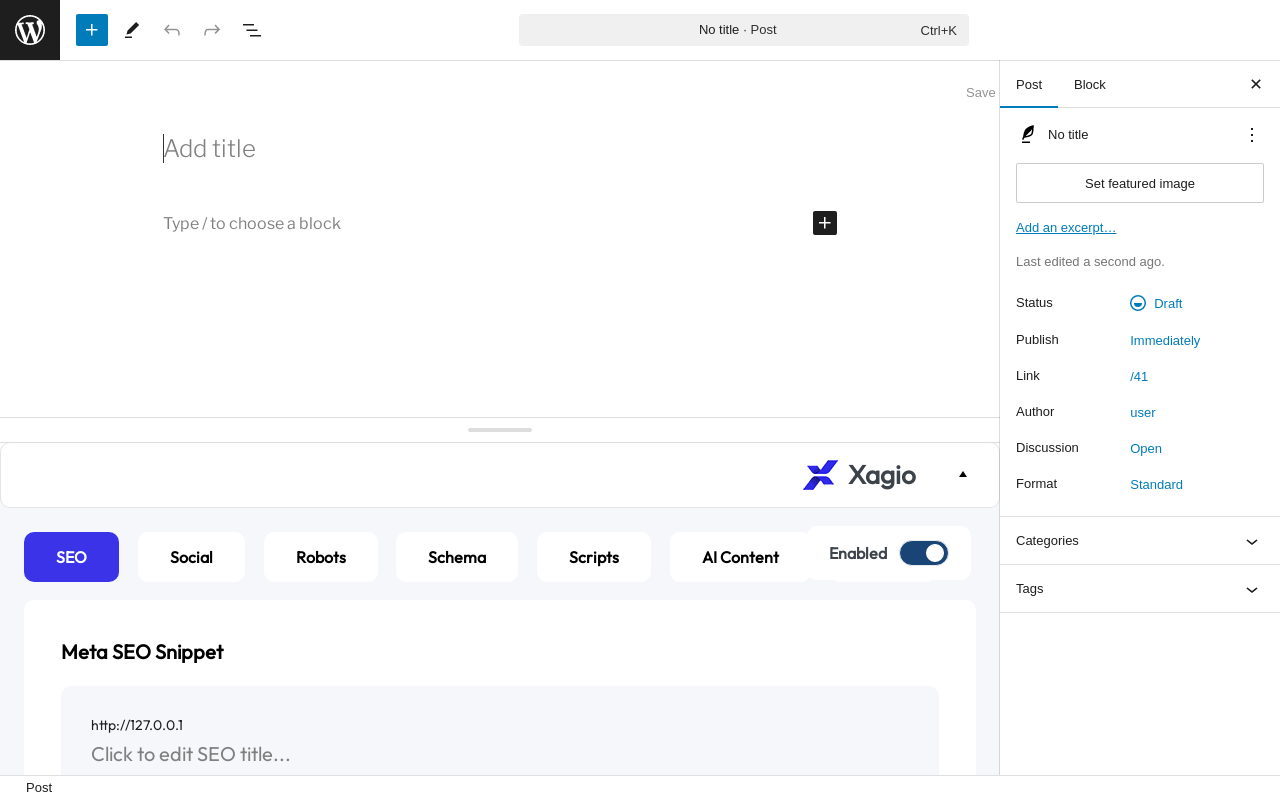Expand the Tags panel
Image resolution: width=1280 pixels, height=800 pixels.
pos(1140,589)
